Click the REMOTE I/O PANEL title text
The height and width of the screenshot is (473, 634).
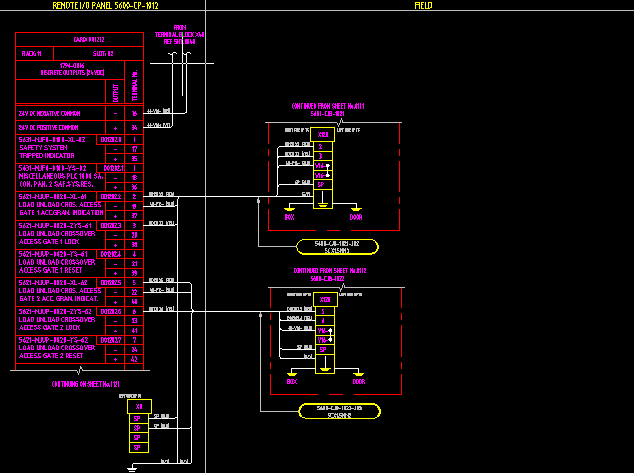pos(104,5)
